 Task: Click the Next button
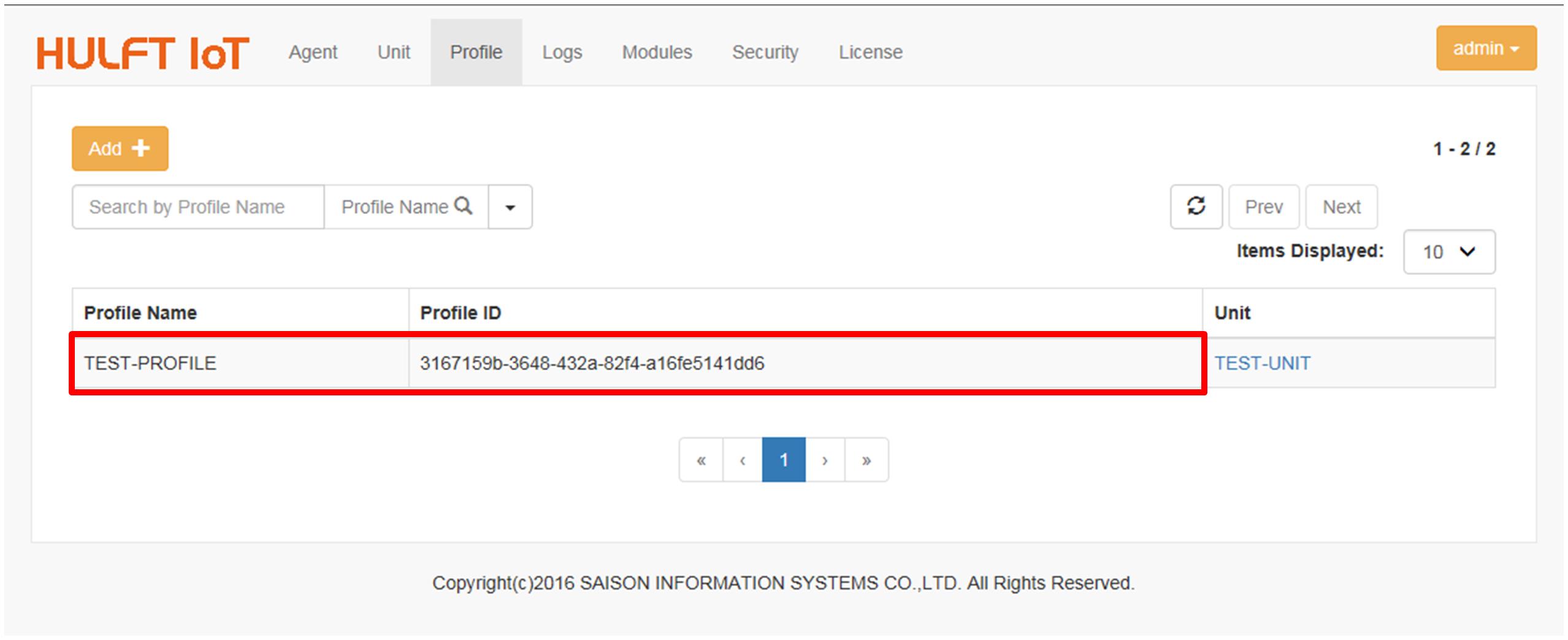[1341, 207]
